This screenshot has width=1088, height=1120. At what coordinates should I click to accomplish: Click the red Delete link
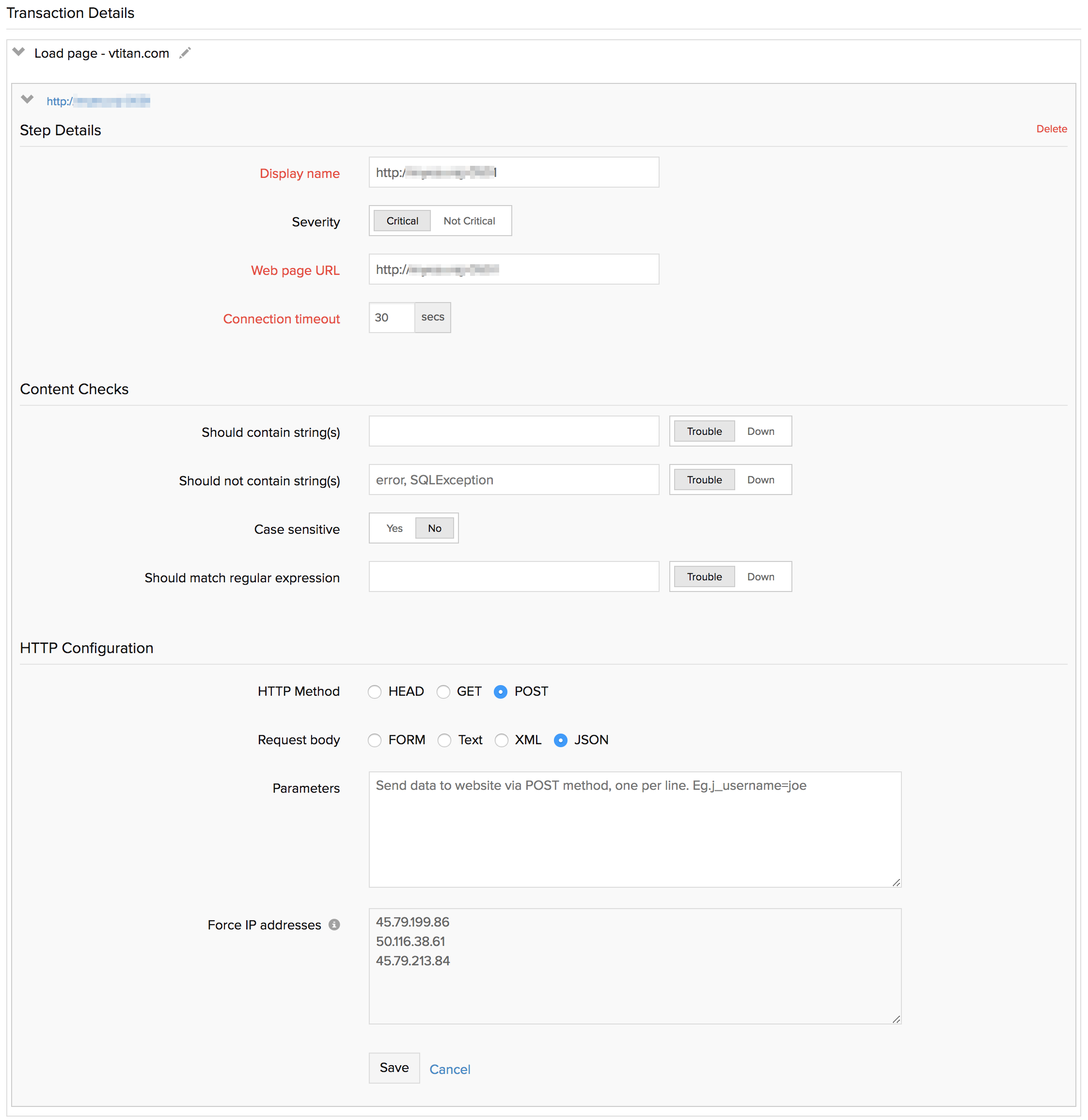(x=1051, y=128)
